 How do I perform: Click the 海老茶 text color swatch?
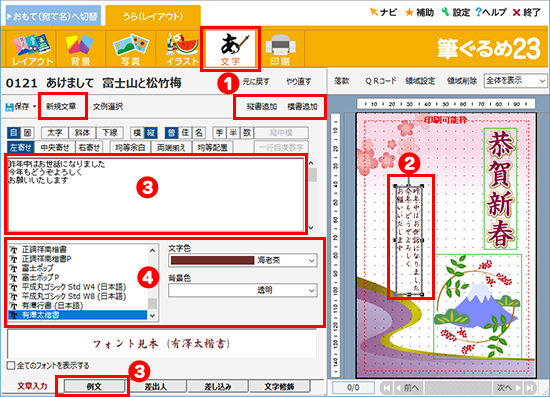tap(212, 260)
